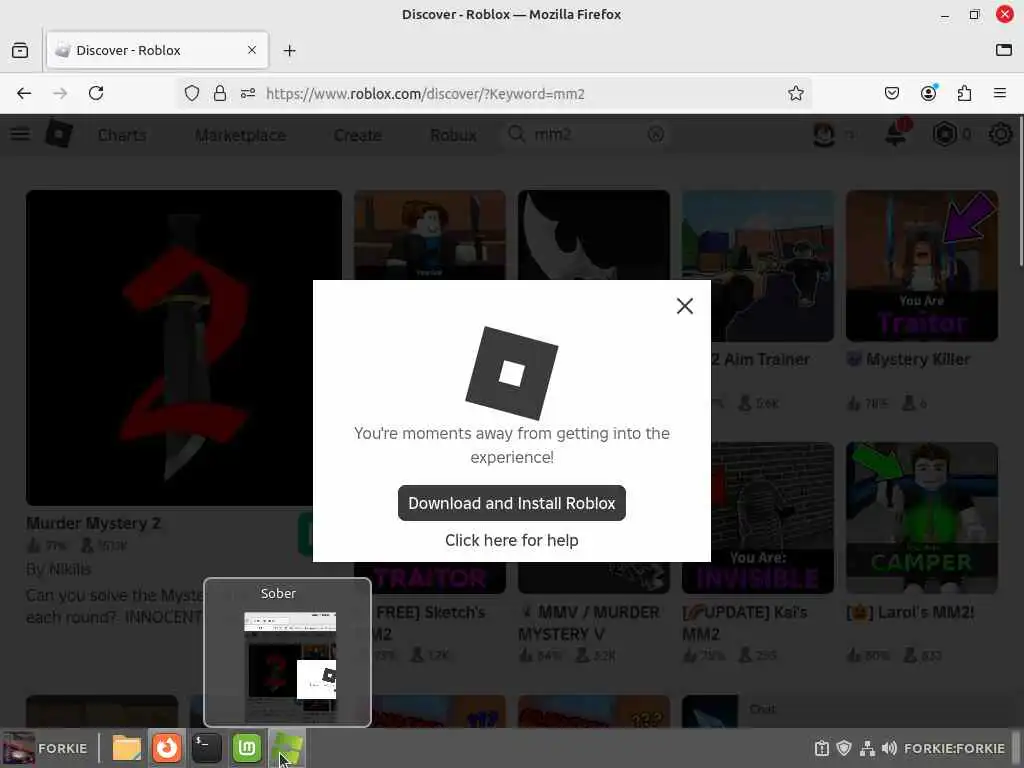
Task: Open the Mystery Killer game thumbnail
Action: [x=921, y=266]
